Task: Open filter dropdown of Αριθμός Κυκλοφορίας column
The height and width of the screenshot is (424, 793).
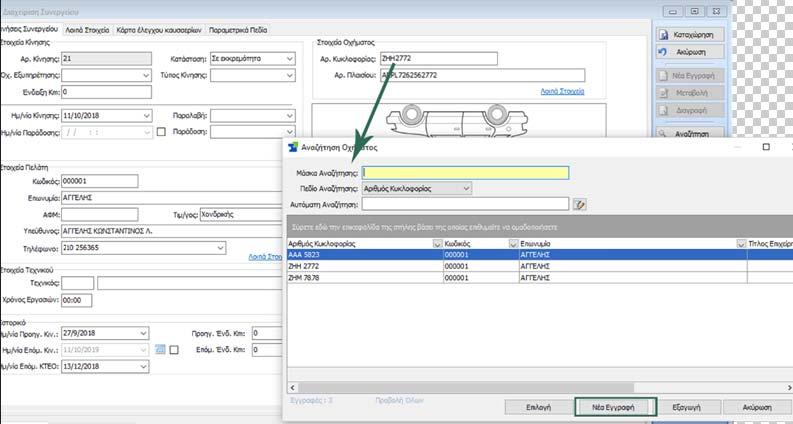Action: coord(437,244)
